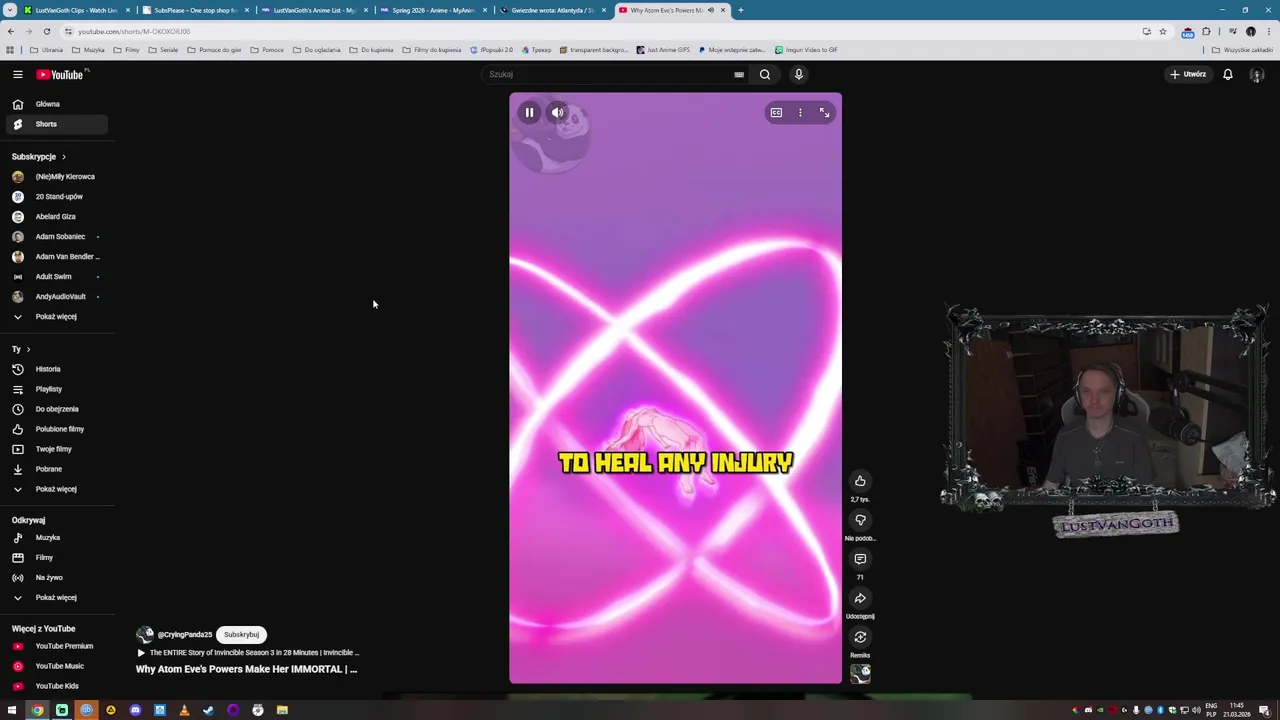Open Playlisty in sidebar
This screenshot has width=1280, height=720.
[56, 389]
